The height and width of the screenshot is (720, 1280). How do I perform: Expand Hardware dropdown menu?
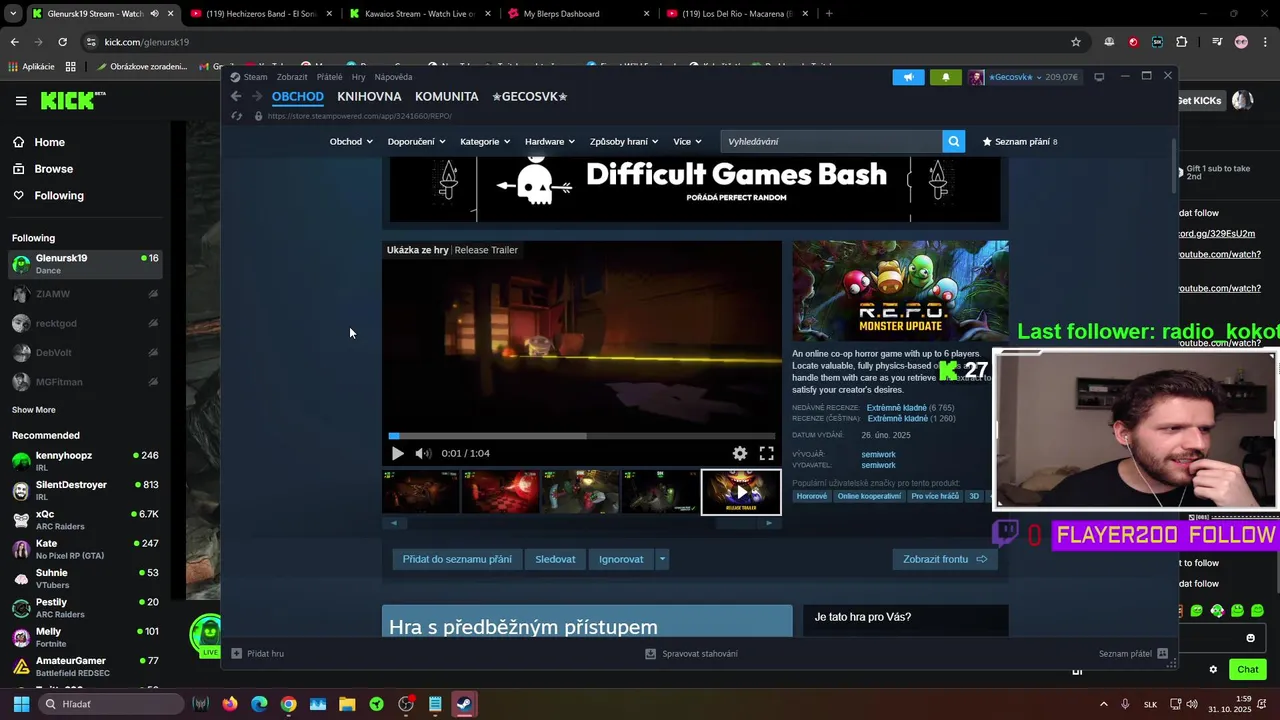tap(550, 142)
